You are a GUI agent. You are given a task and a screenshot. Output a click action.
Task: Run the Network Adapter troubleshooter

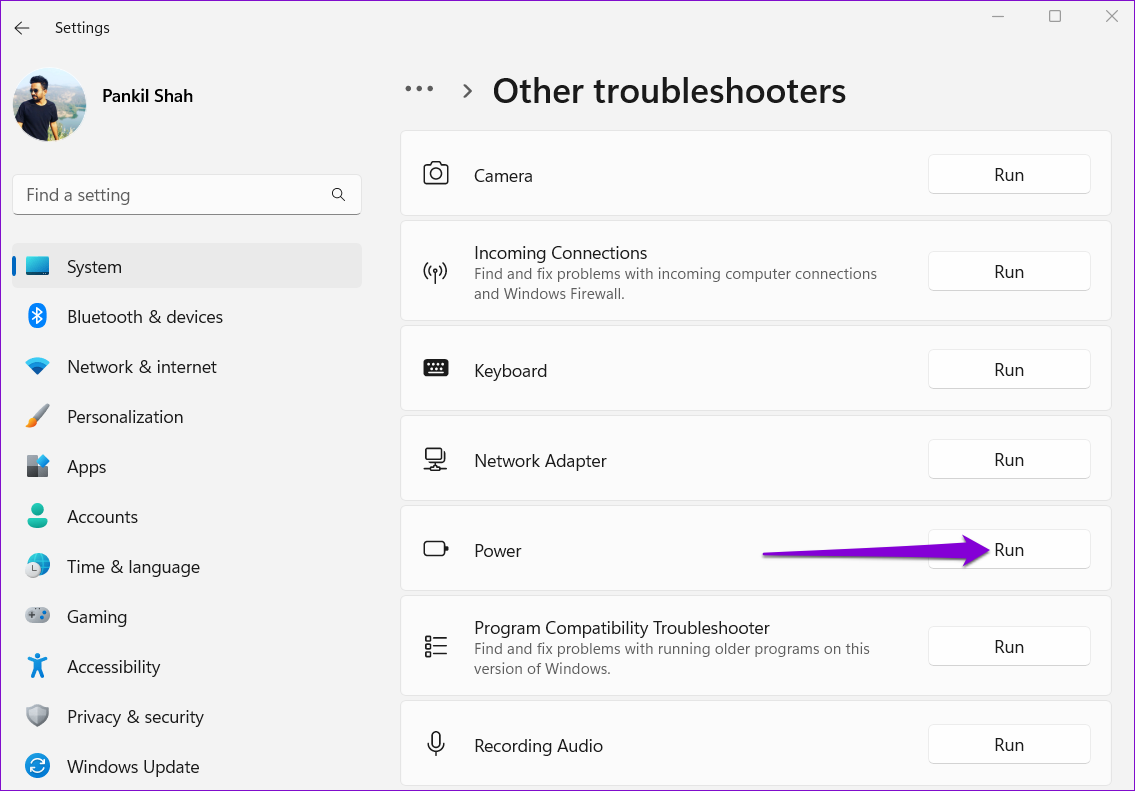click(x=1009, y=460)
